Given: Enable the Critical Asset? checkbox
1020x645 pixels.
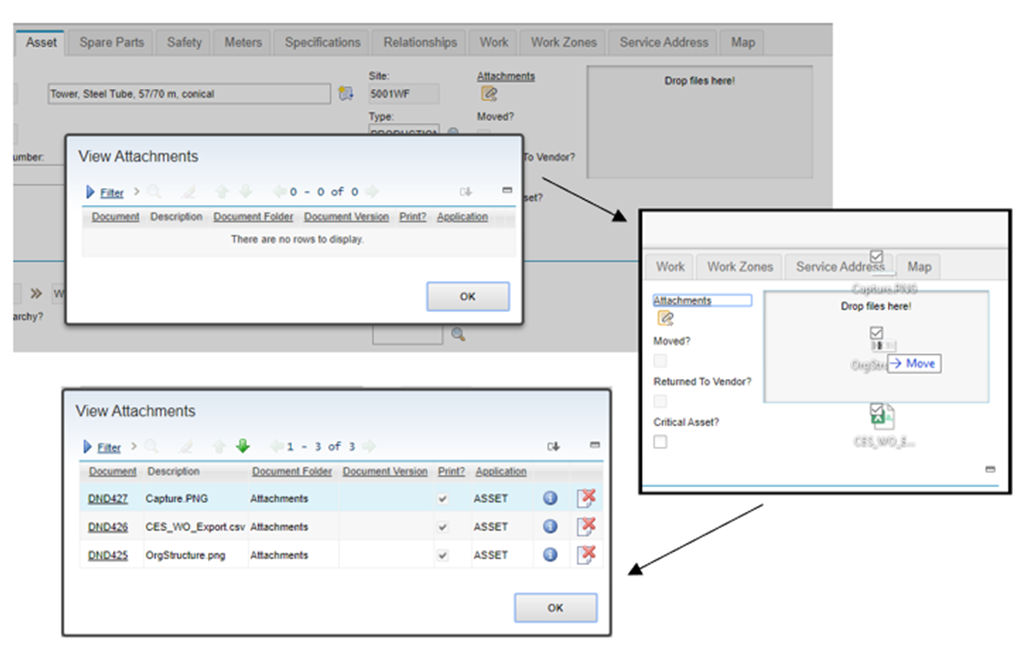Looking at the screenshot, I should pos(660,440).
